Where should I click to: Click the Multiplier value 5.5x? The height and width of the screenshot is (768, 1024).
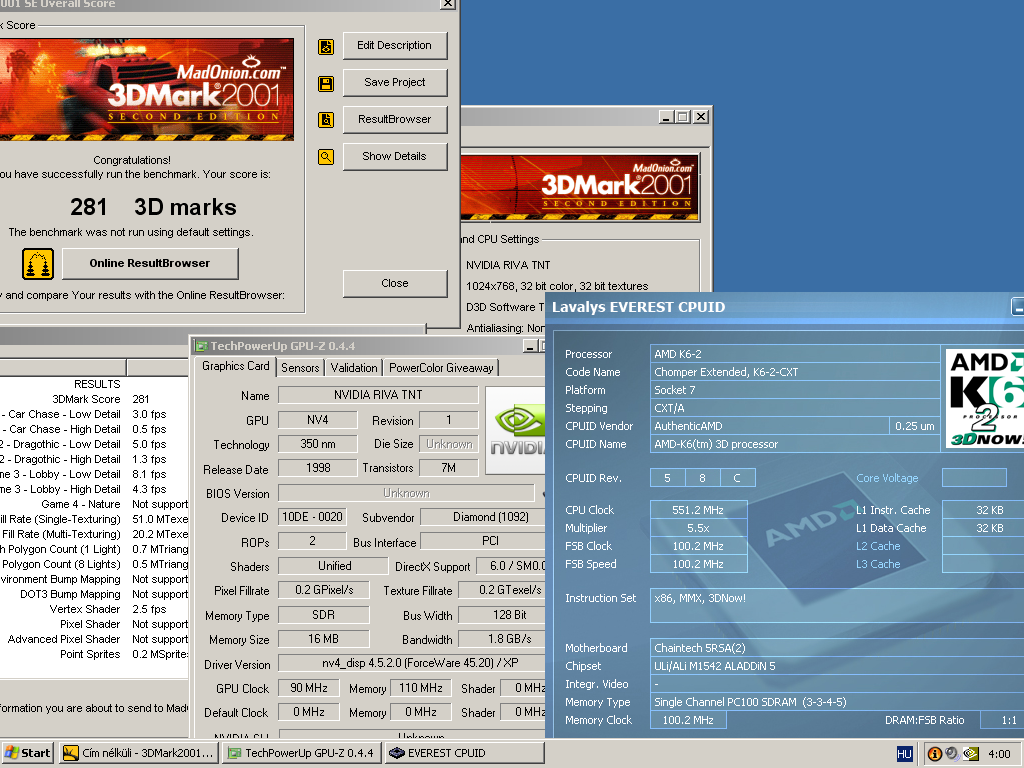(x=698, y=528)
